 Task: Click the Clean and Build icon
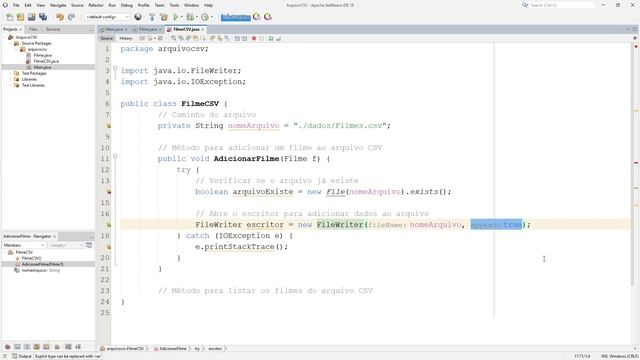click(164, 17)
